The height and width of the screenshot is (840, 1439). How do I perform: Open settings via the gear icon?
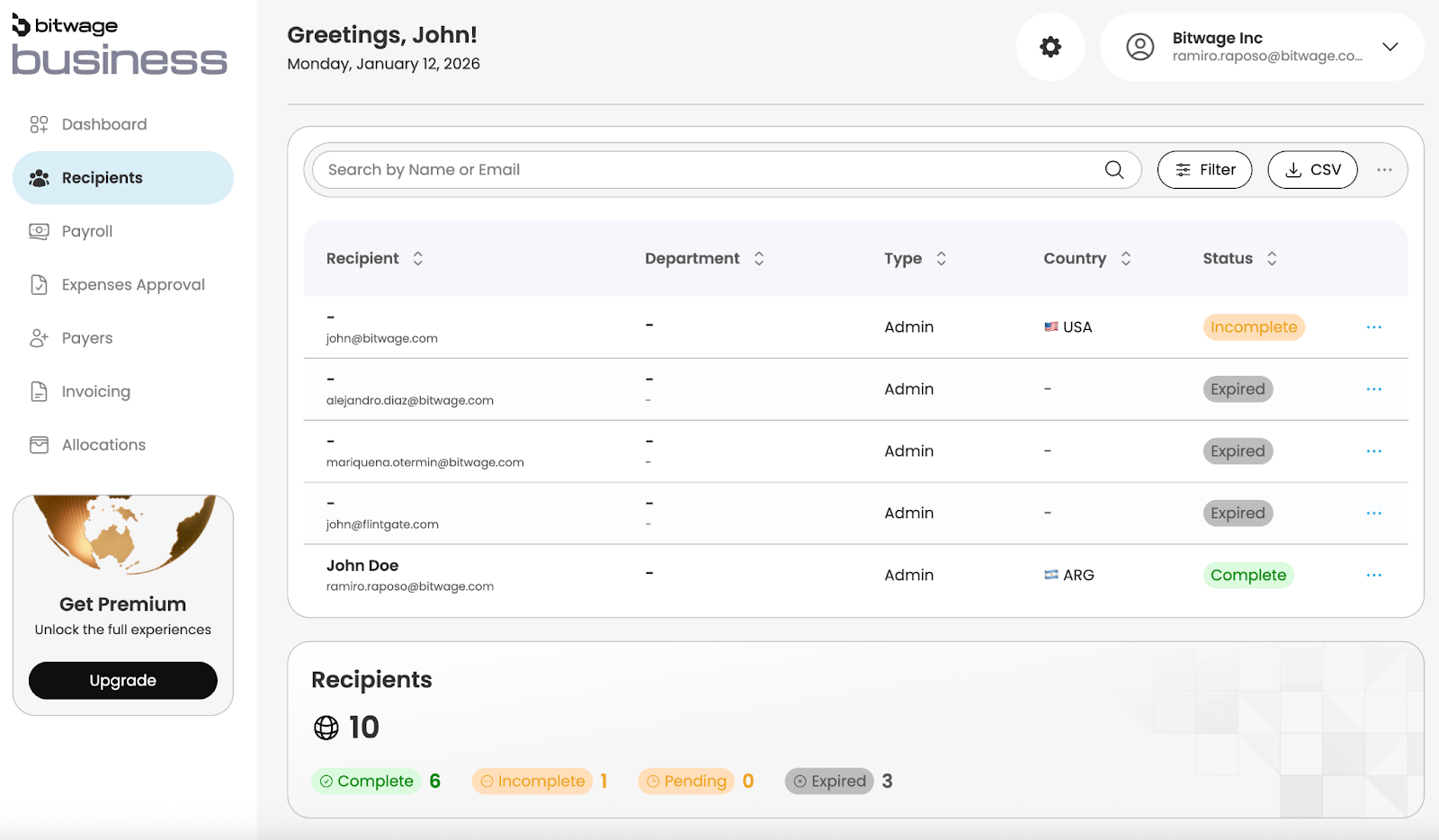click(x=1050, y=47)
